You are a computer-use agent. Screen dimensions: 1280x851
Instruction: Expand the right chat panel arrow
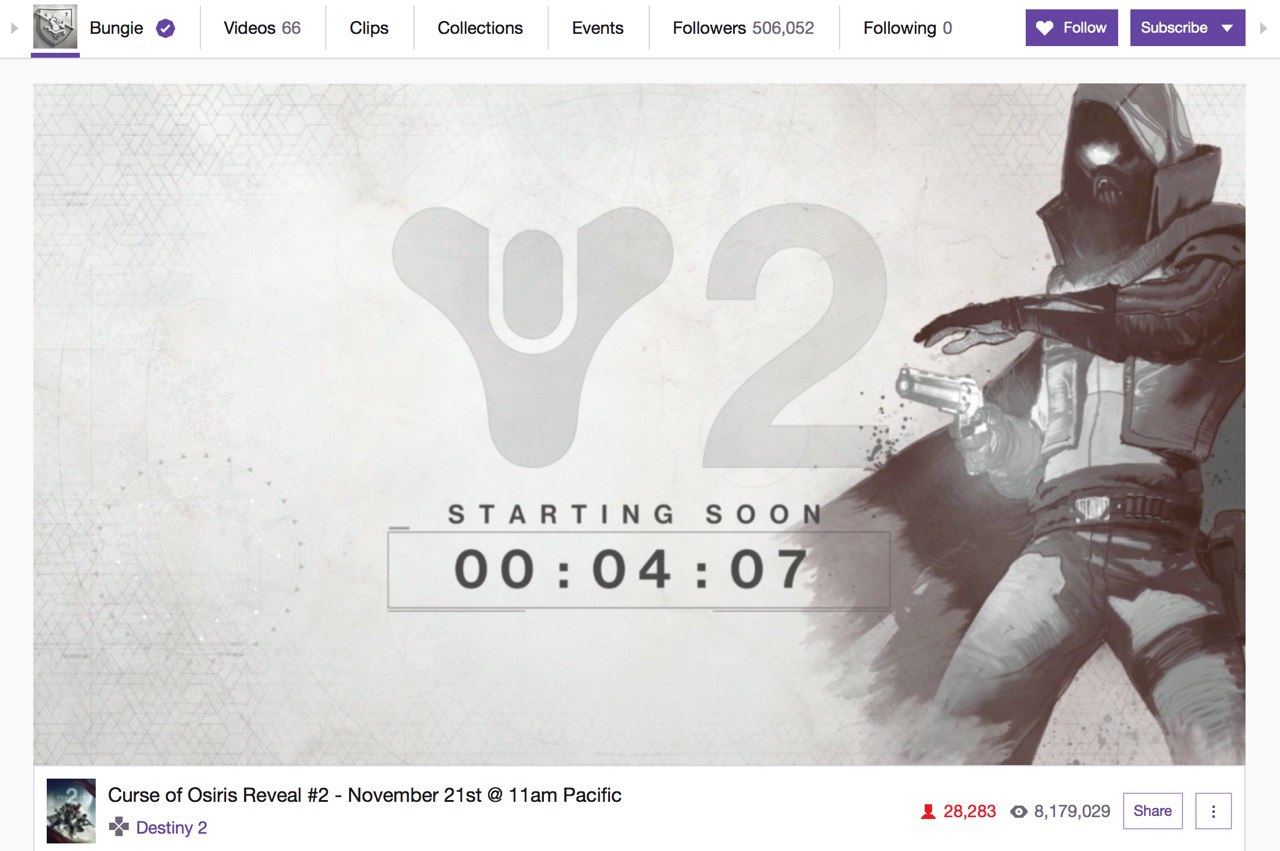[x=1265, y=28]
